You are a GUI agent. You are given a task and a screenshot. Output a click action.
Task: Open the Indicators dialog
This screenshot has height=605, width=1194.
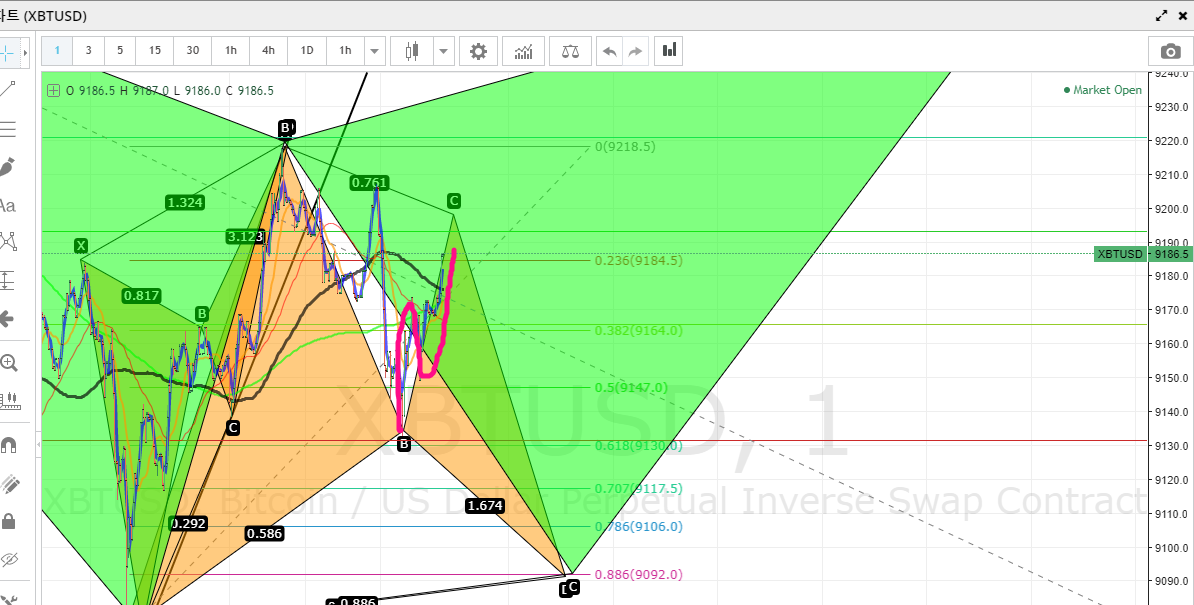click(523, 51)
